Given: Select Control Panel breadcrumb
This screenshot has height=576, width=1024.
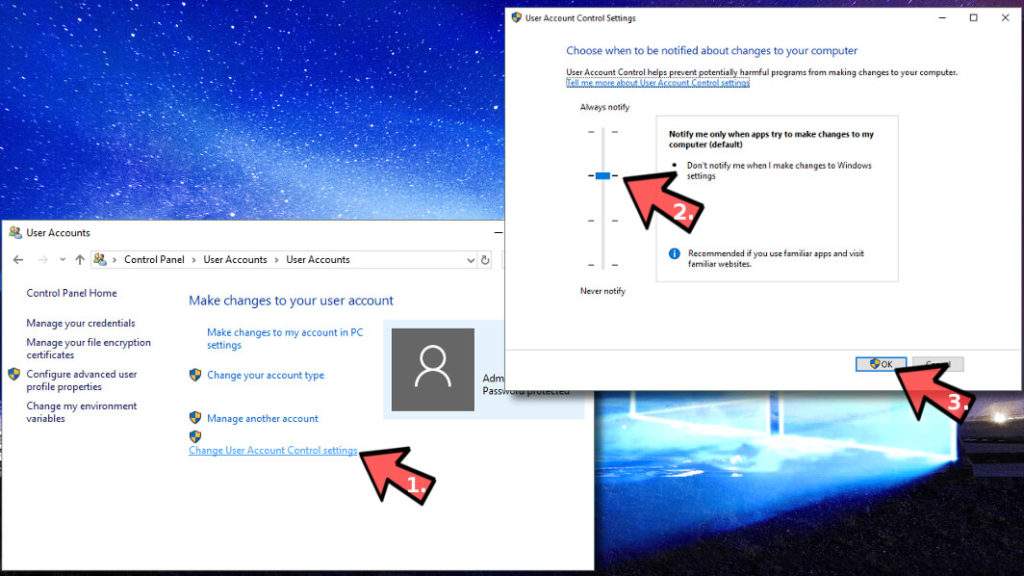Looking at the screenshot, I should click(154, 259).
